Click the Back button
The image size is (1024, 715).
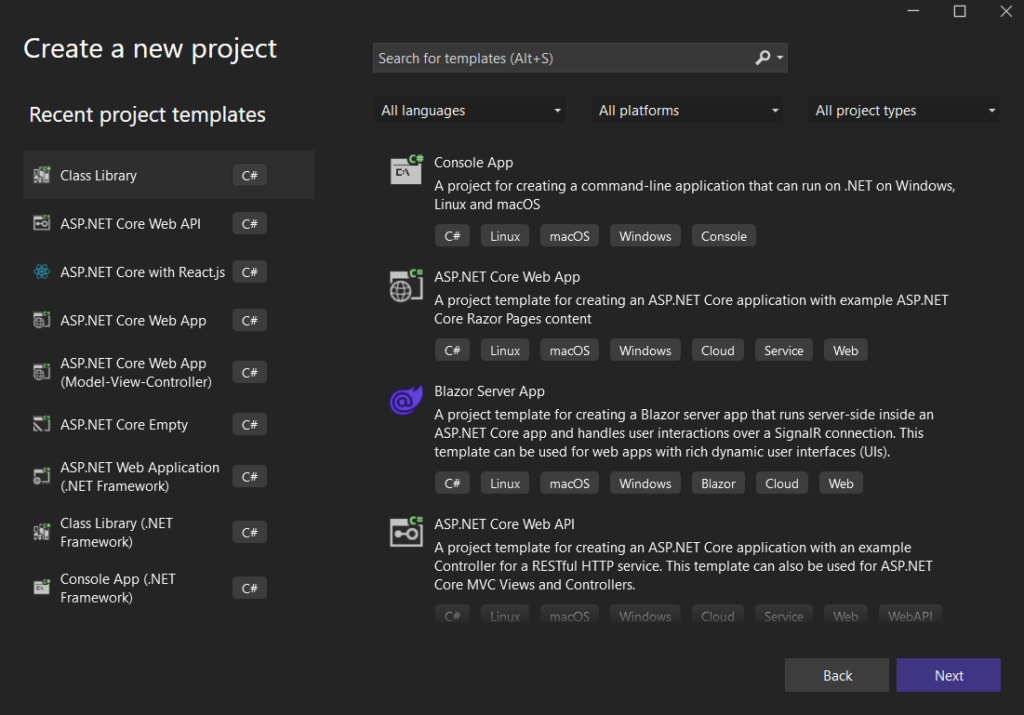836,675
